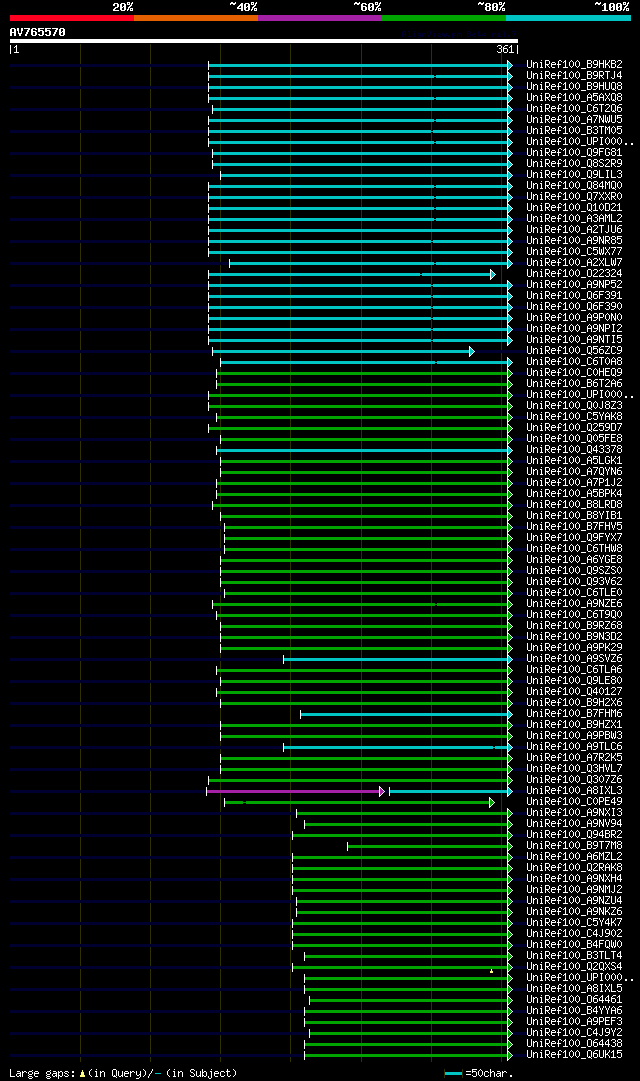The image size is (640, 1081).
Task: Click the UniRef100_A9NTI5 label
Action: 574,339
